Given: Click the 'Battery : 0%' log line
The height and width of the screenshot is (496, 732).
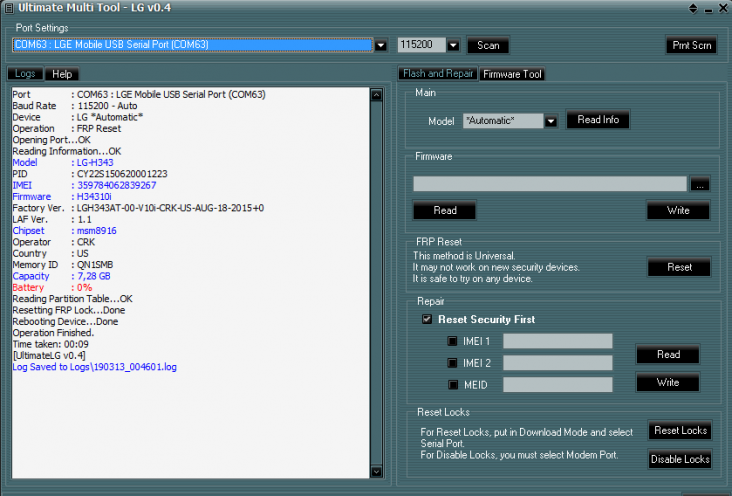Looking at the screenshot, I should pos(52,288).
